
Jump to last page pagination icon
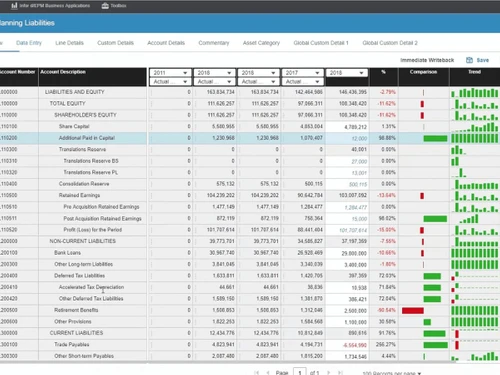pyautogui.click(x=340, y=372)
